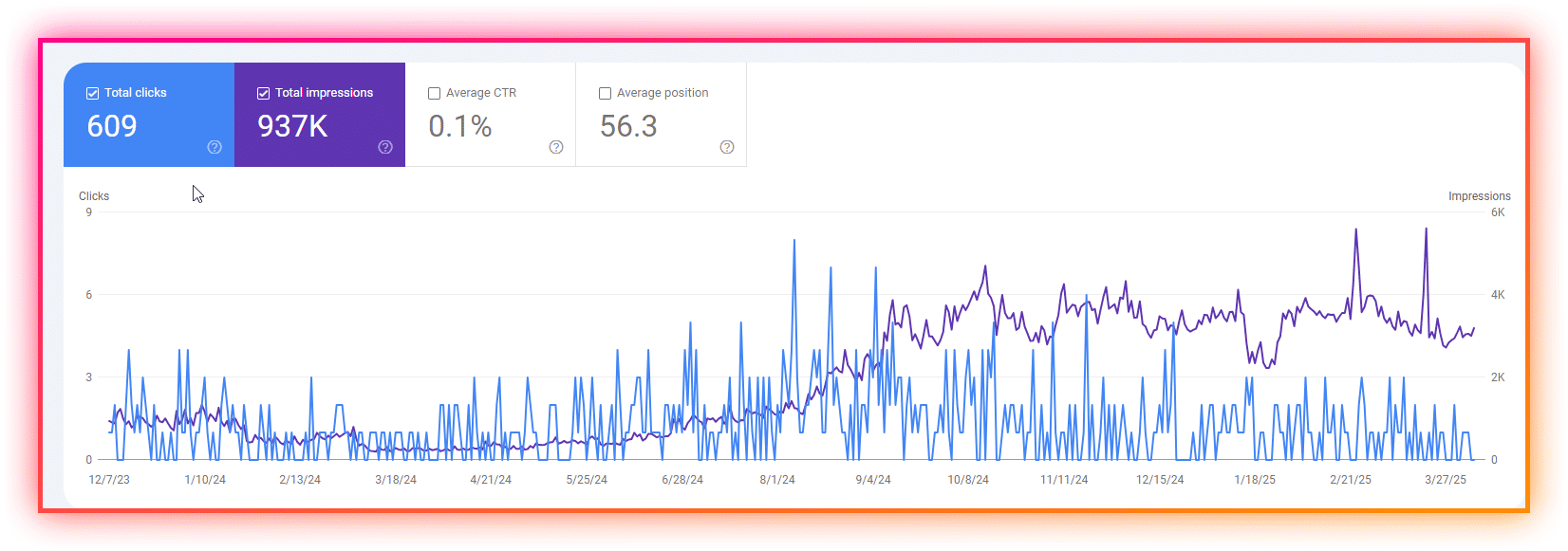Click the 3/27/25 date label
The image size is (1568, 551).
[1446, 480]
